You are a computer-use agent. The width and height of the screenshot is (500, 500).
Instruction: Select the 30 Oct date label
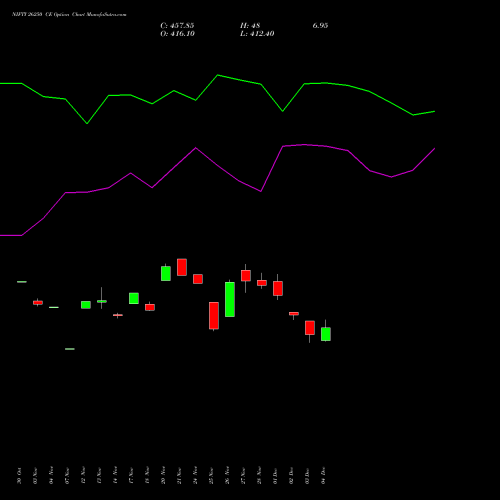[x=19, y=476]
